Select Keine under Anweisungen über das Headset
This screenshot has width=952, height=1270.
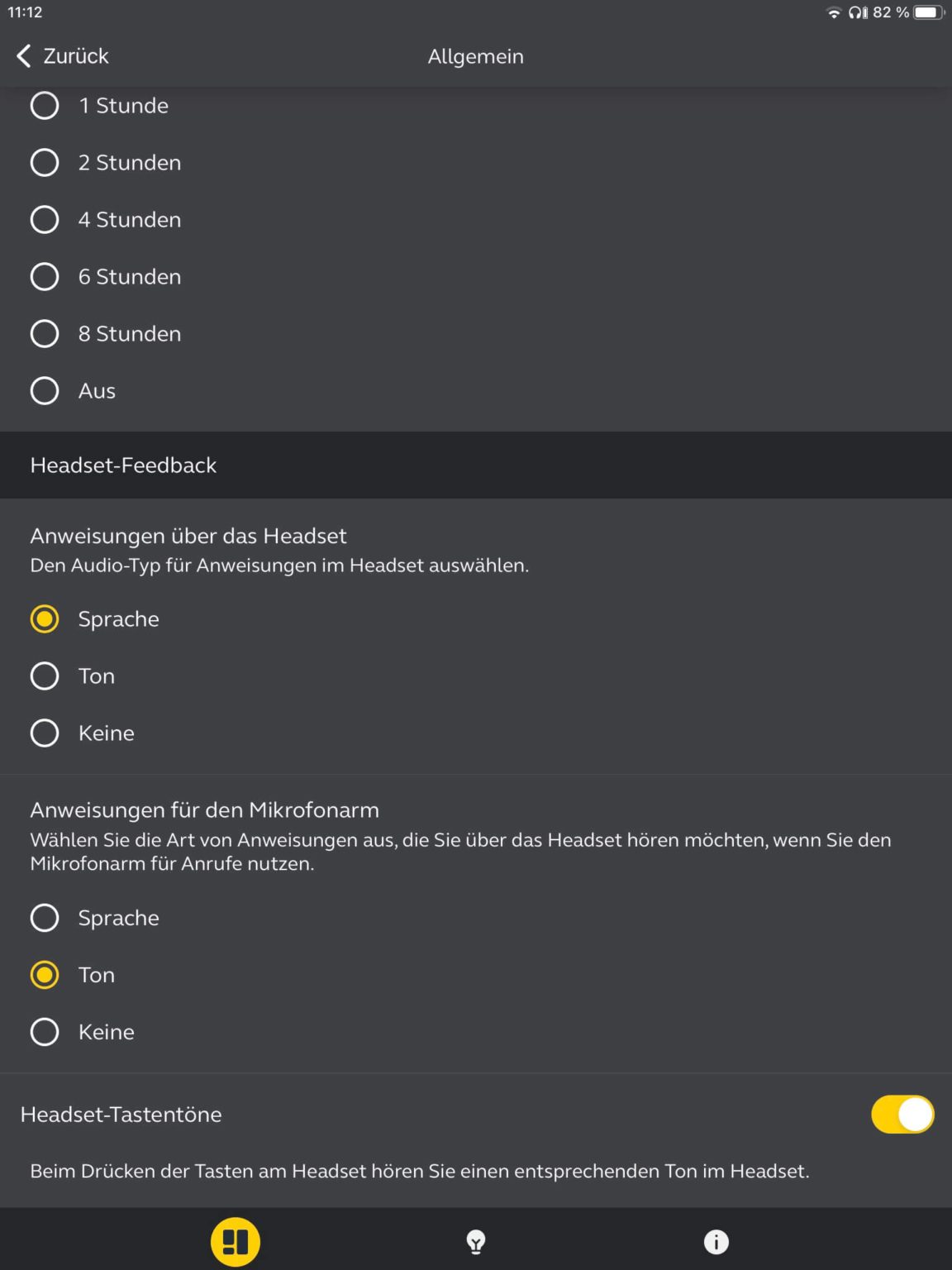tap(45, 733)
